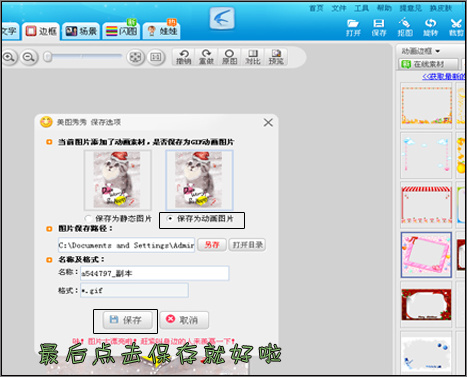This screenshot has width=467, height=377.
Task: Switch to the 娃娃 tab
Action: pos(162,32)
